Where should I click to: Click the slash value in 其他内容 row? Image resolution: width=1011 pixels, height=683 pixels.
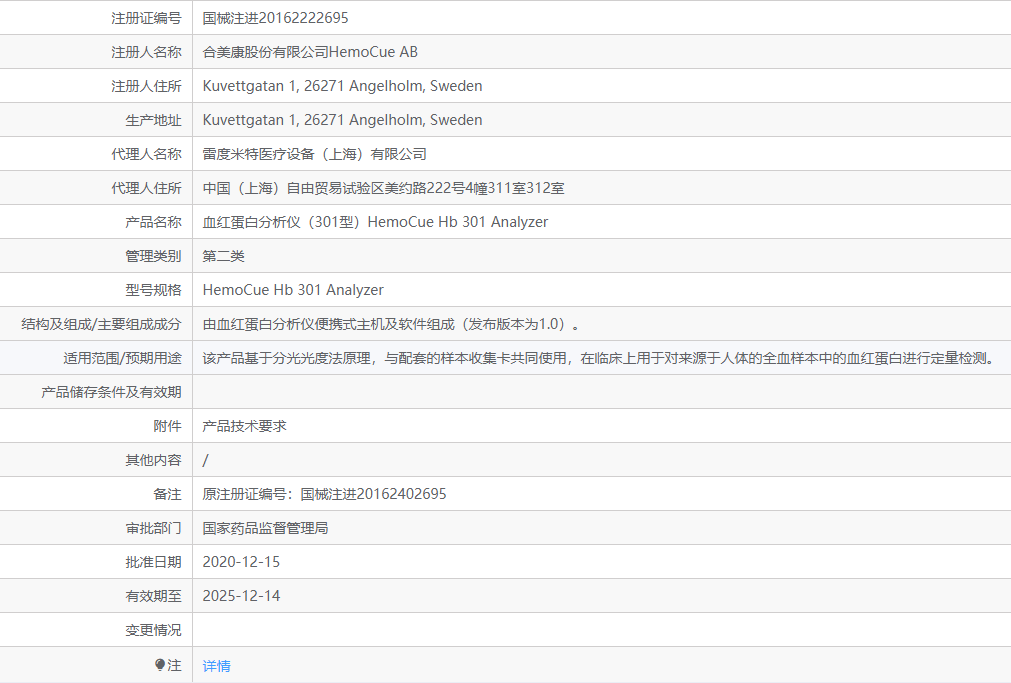(206, 460)
